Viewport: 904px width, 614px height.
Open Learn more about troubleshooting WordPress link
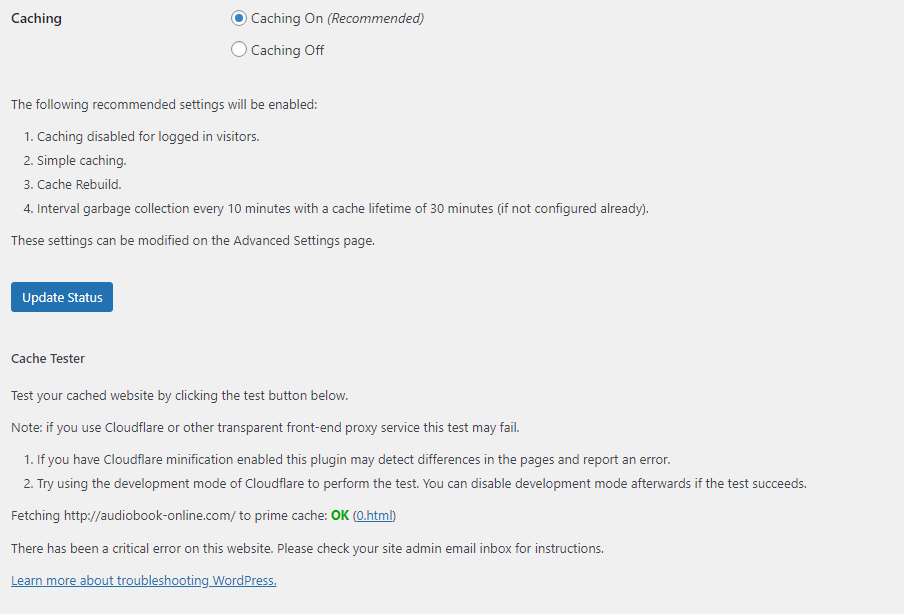click(144, 581)
